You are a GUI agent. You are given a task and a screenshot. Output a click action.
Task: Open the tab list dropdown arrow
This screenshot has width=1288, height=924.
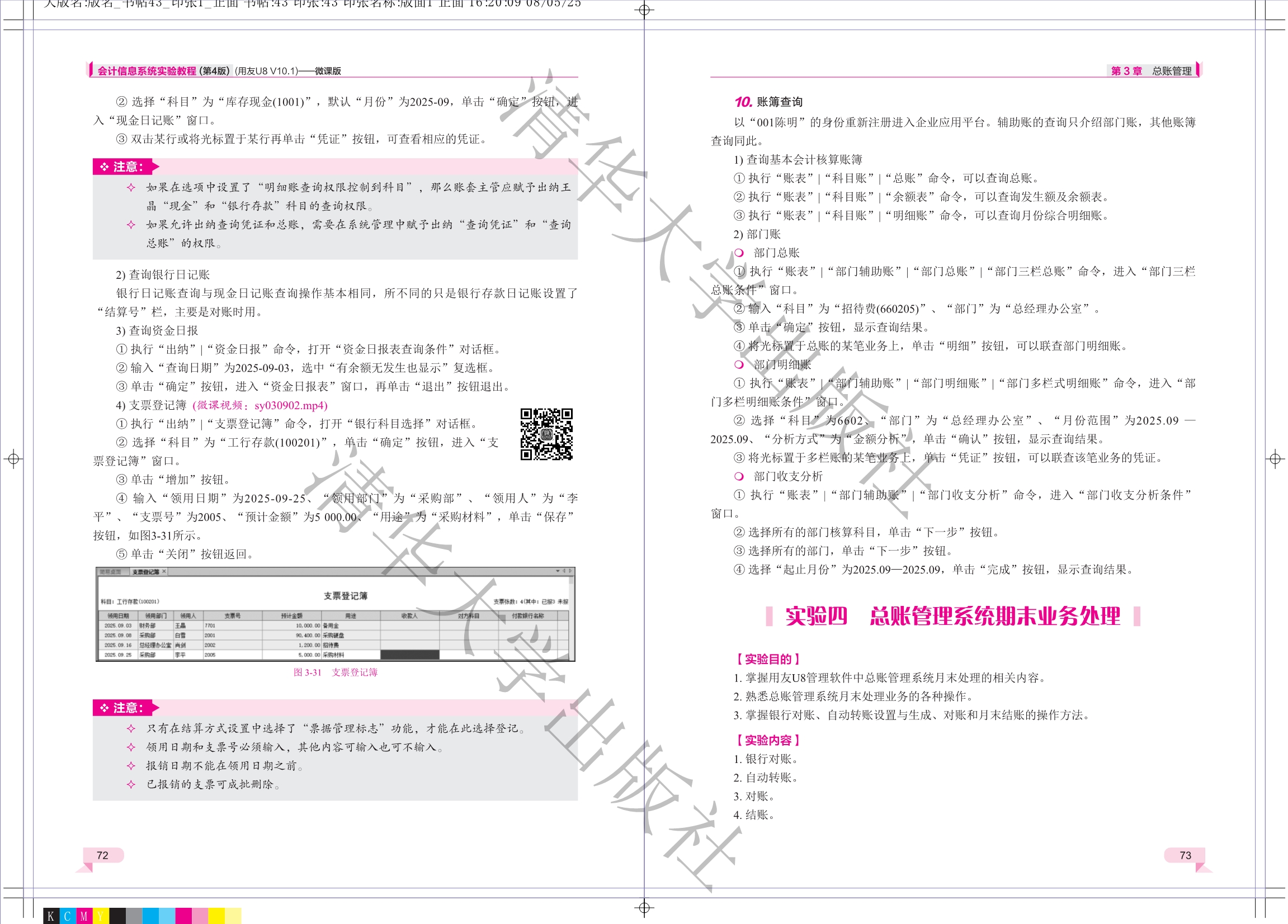[x=558, y=571]
